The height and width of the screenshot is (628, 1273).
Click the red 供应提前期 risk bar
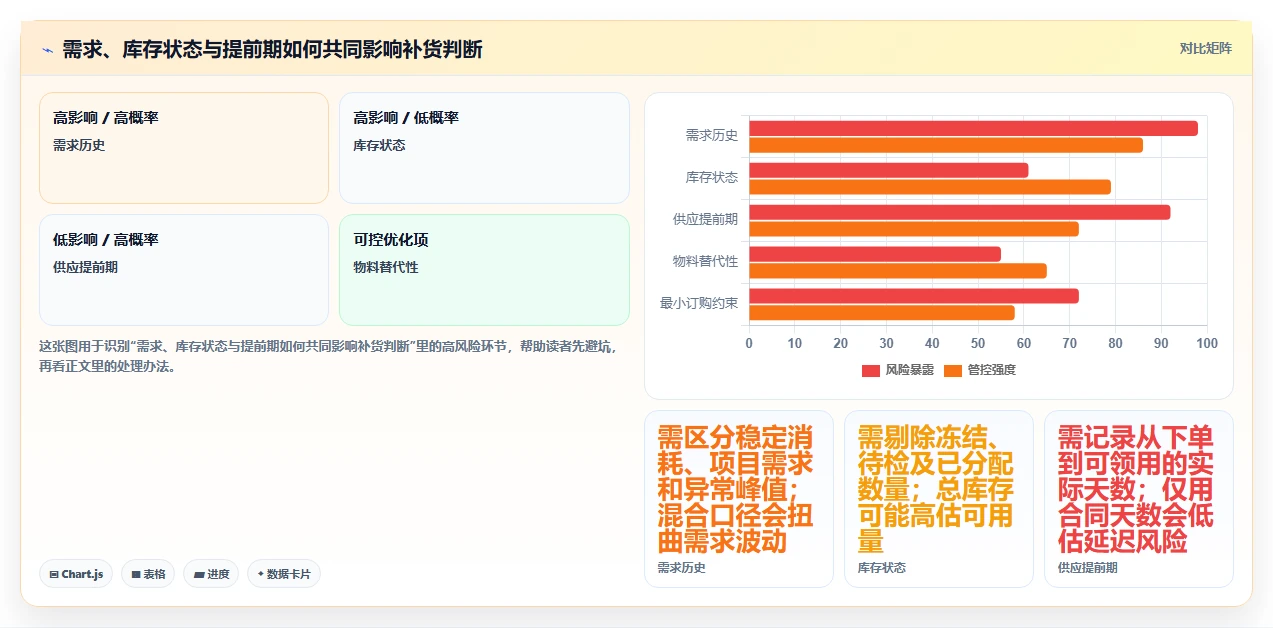(960, 212)
